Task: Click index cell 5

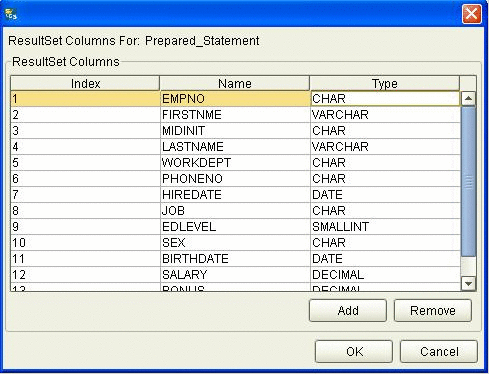Action: [85, 163]
